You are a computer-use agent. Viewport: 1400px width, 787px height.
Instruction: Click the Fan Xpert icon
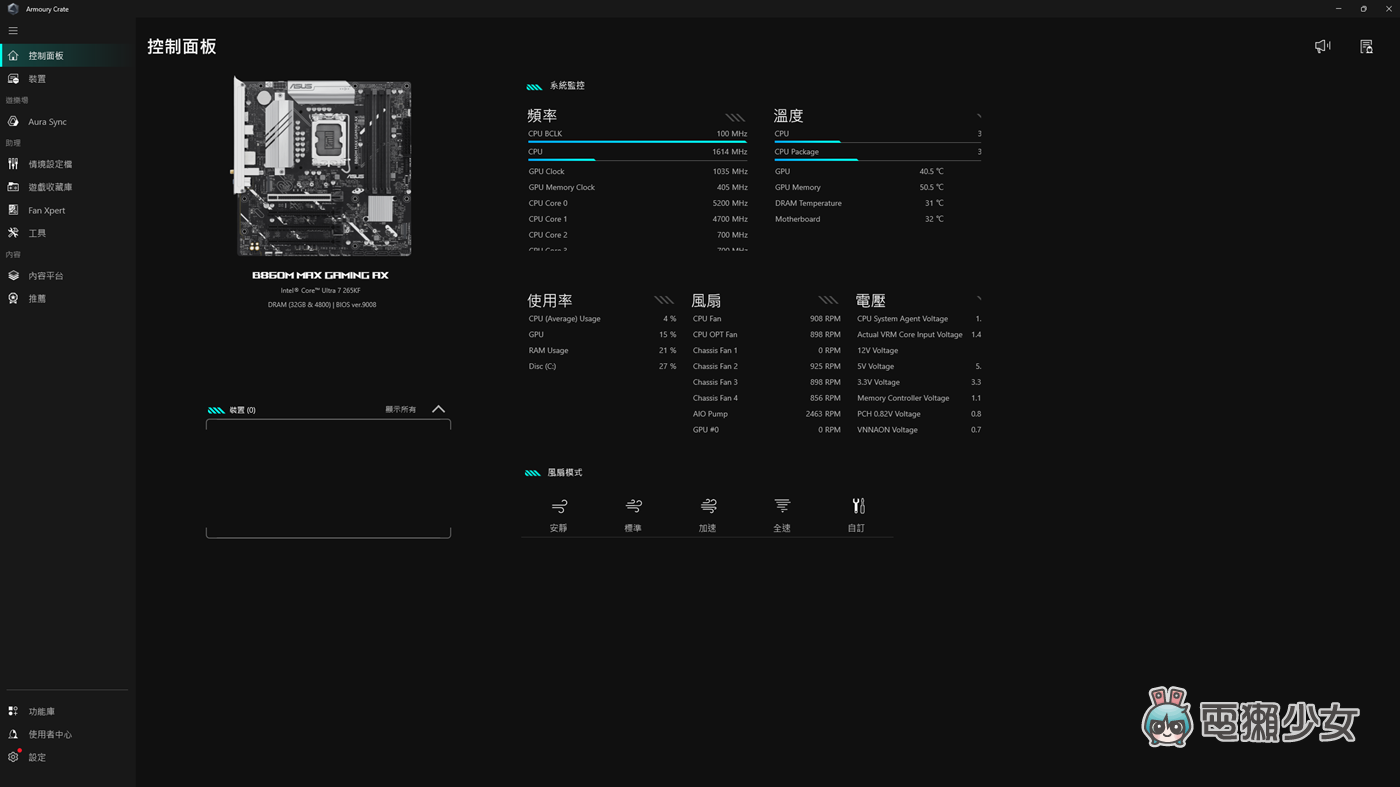[x=13, y=210]
